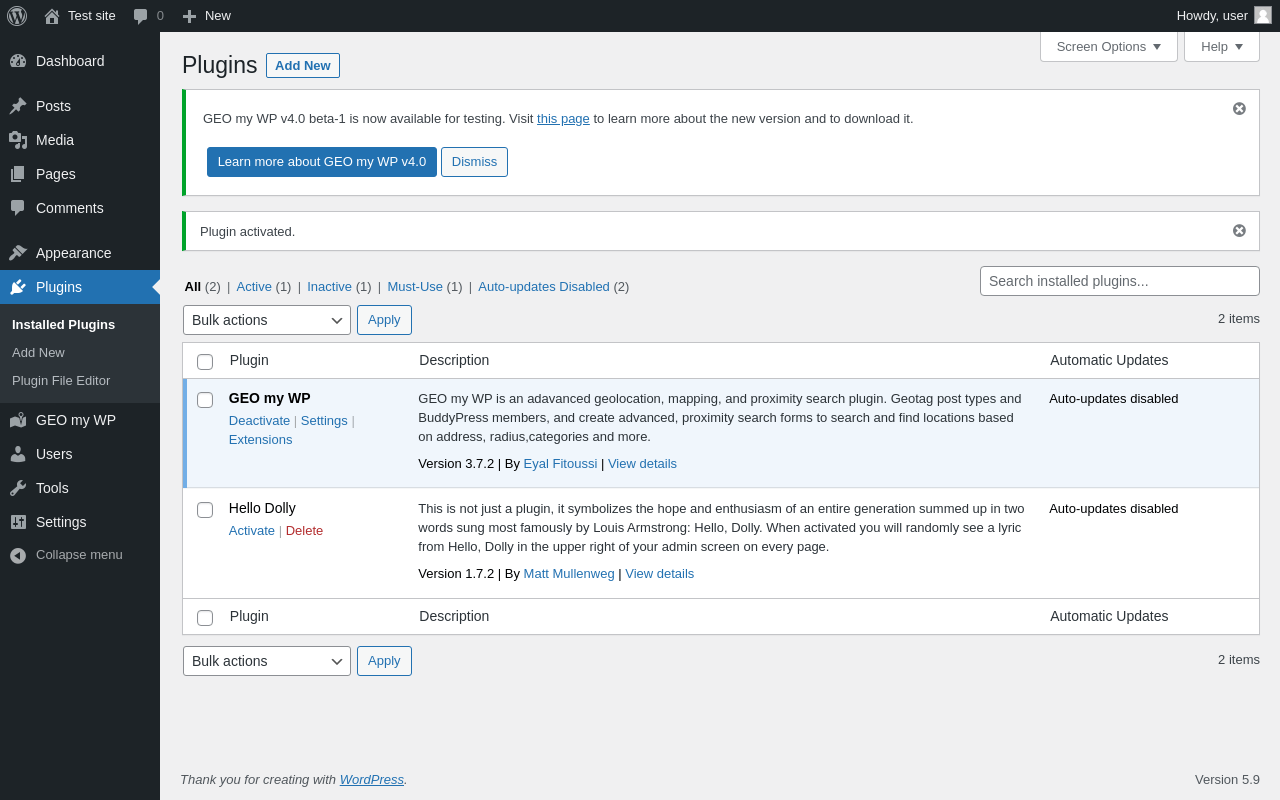Screen dimensions: 1280x800
Task: Dismiss the Plugin activated notice
Action: click(1239, 231)
